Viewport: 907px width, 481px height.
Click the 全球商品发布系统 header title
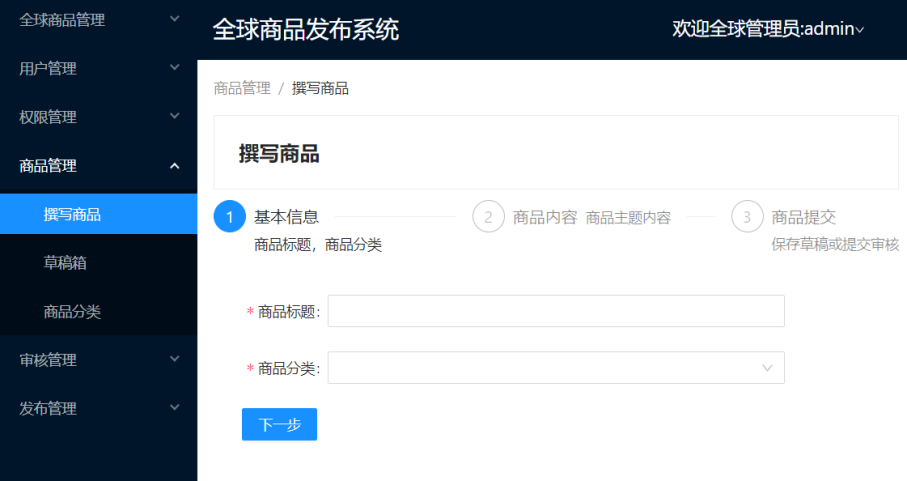click(306, 30)
